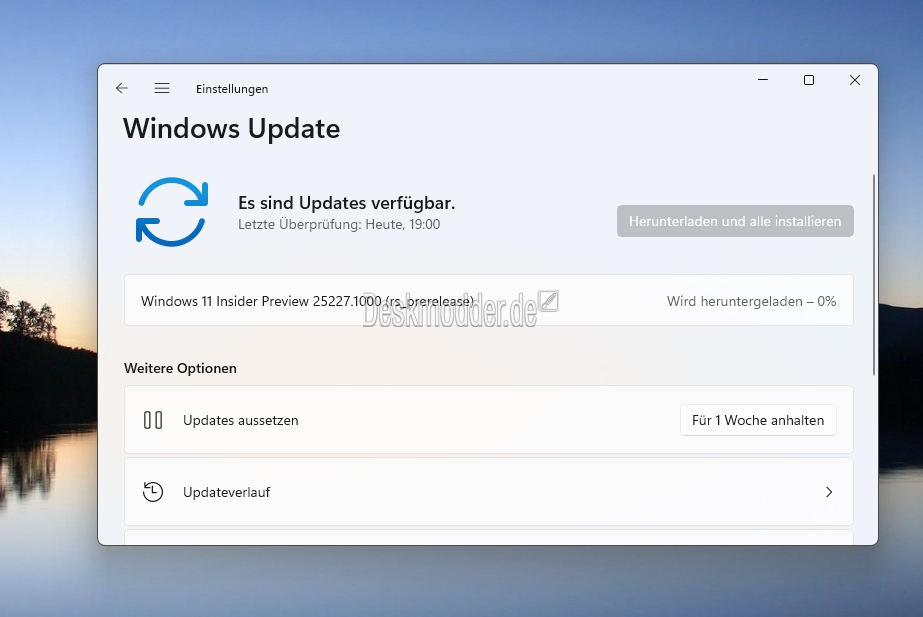
Task: Click the Einstellungen window title
Action: pyautogui.click(x=232, y=89)
